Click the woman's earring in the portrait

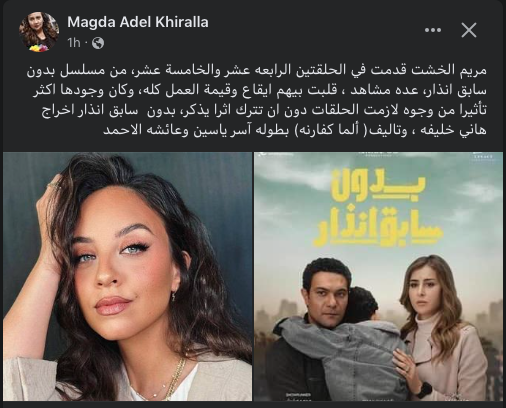pyautogui.click(x=174, y=296)
